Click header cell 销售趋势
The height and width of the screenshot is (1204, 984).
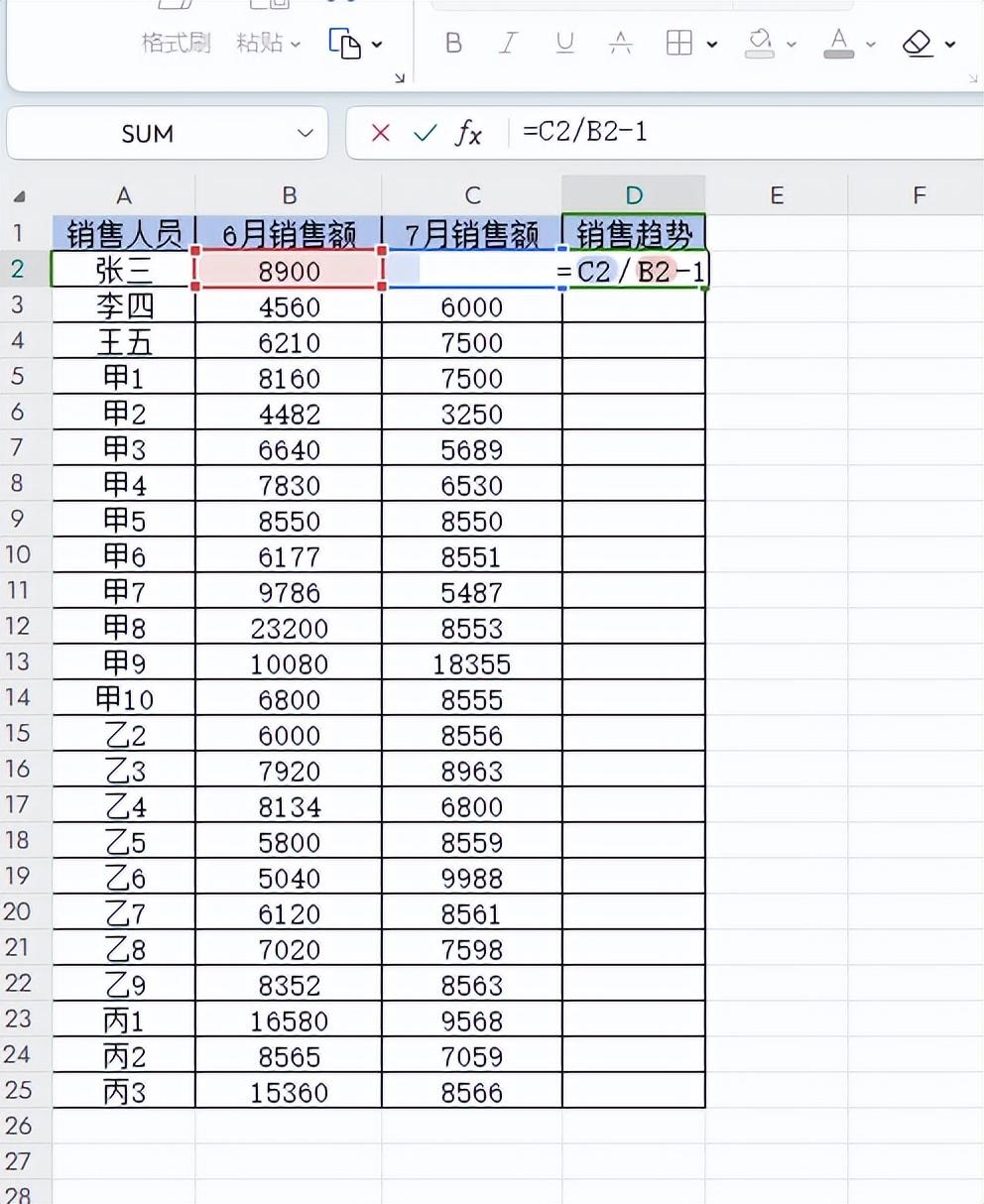pos(634,234)
